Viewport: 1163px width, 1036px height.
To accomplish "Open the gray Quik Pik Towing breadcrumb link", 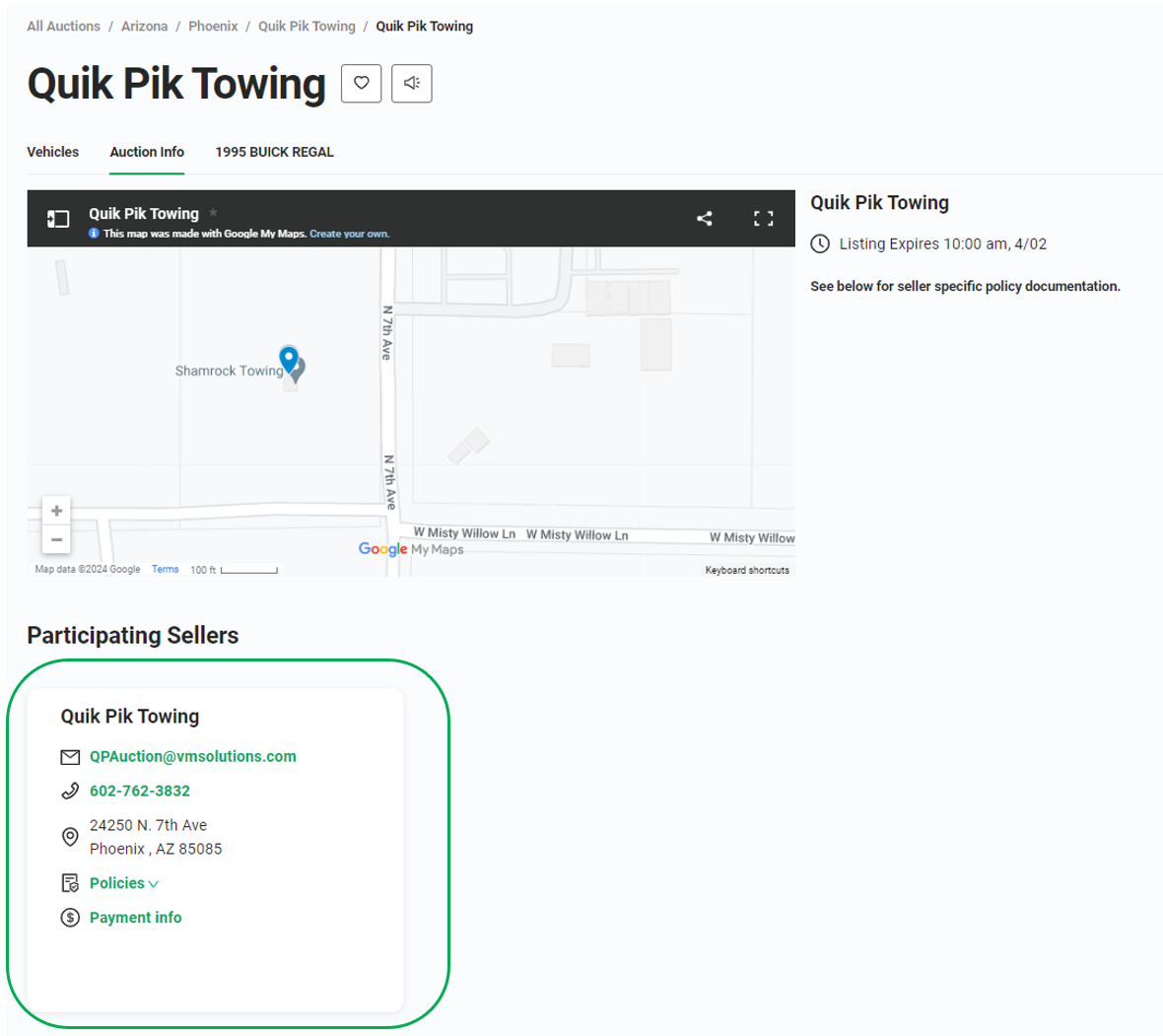I will 308,26.
